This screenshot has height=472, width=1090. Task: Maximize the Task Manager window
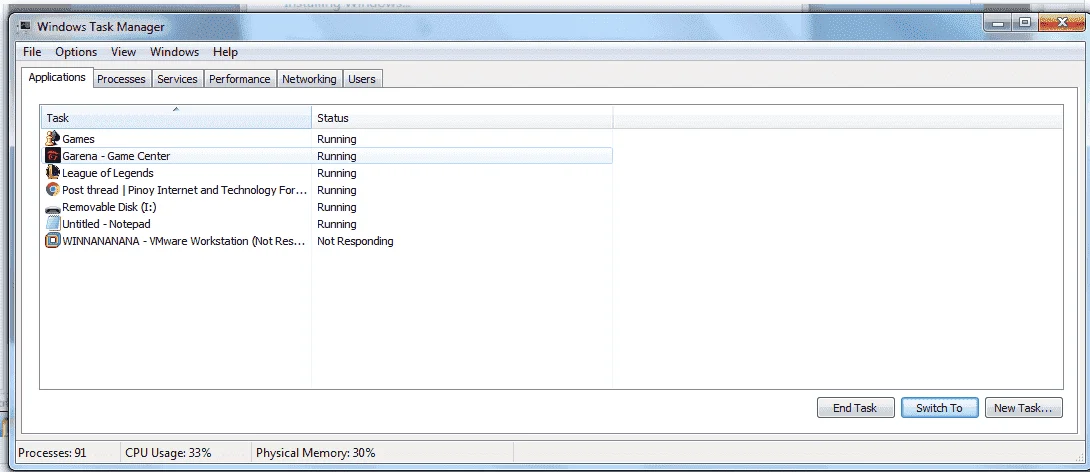(x=1025, y=23)
